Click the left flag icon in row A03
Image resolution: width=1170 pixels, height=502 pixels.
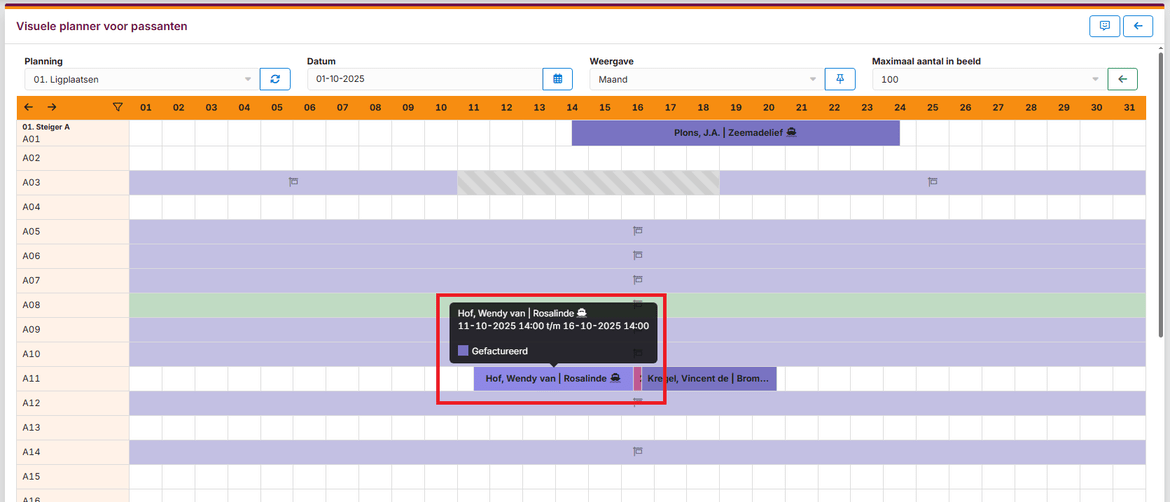click(293, 181)
